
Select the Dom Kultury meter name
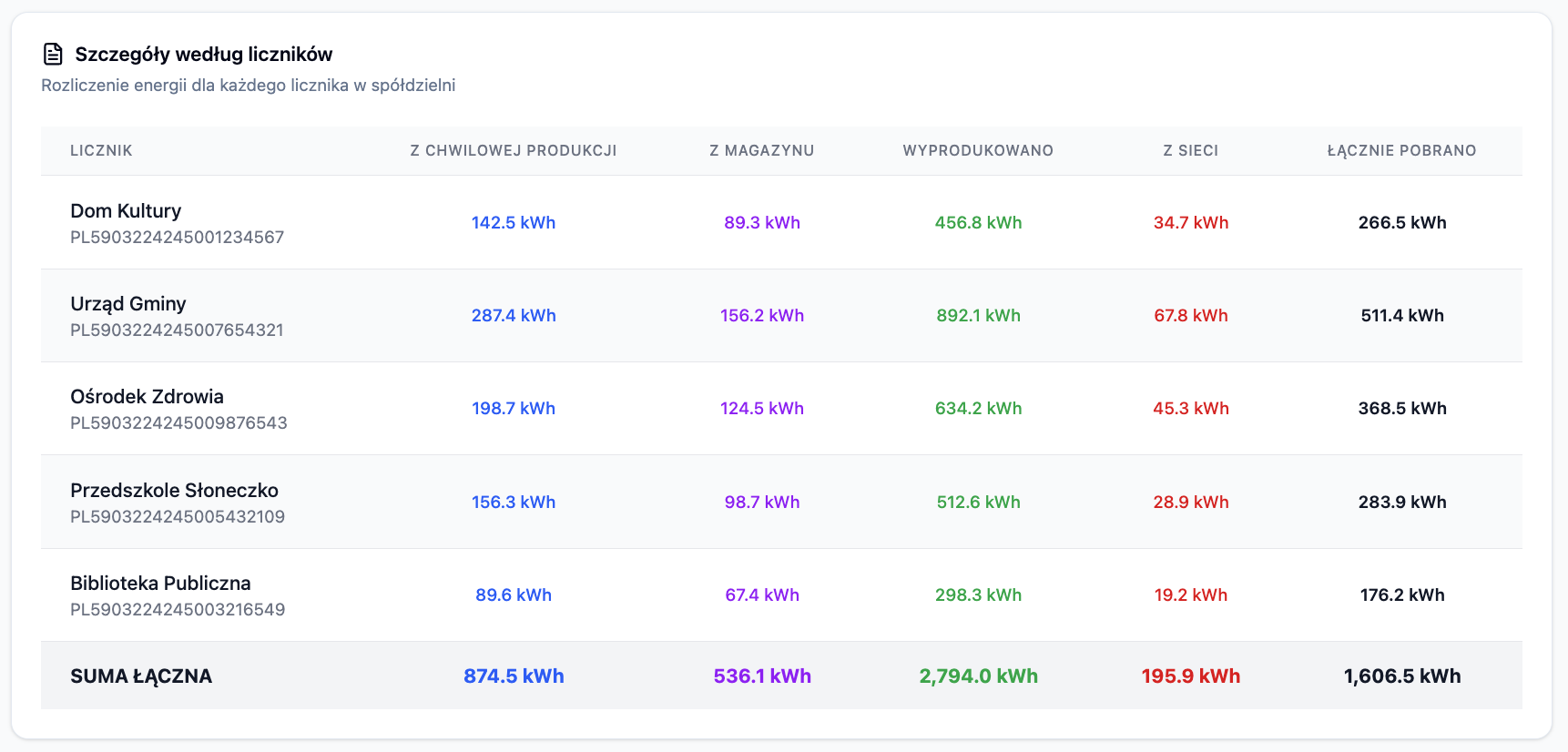[x=126, y=211]
